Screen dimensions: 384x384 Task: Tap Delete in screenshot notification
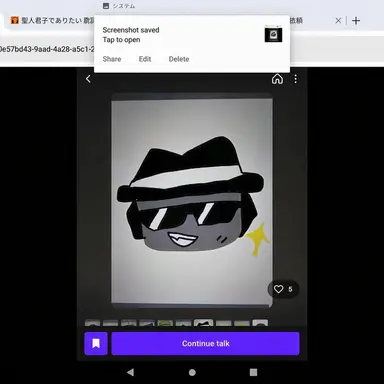pos(179,59)
